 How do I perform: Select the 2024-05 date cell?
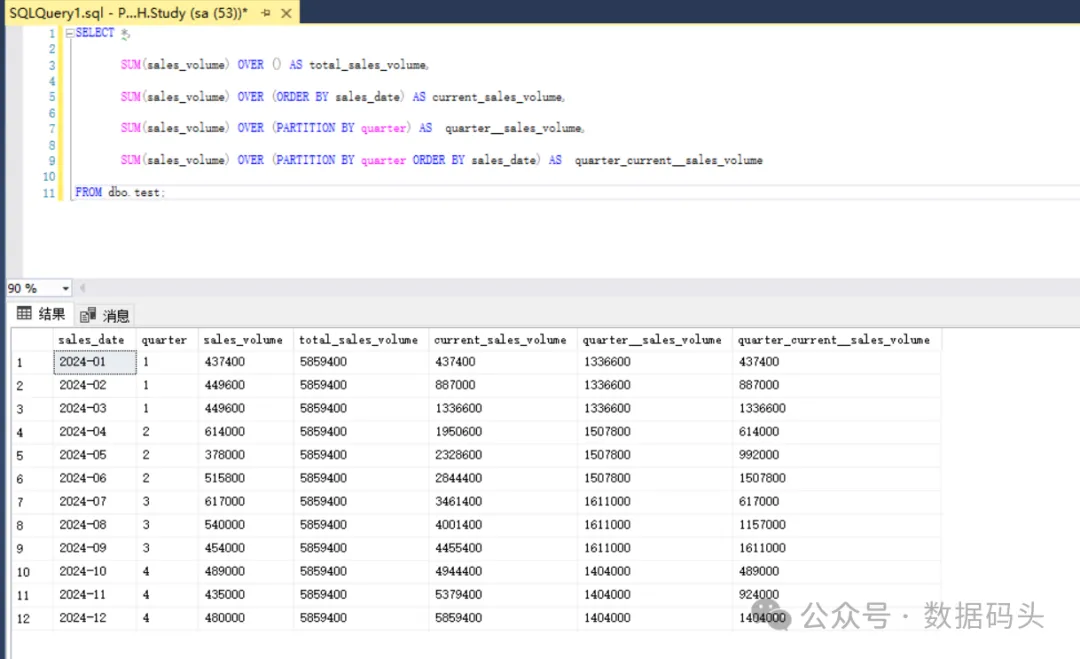point(95,455)
